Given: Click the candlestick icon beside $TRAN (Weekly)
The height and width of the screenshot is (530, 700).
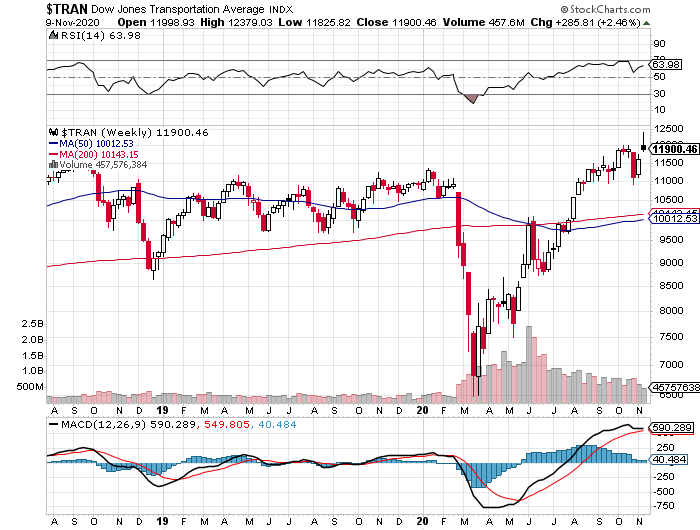Looking at the screenshot, I should click(x=54, y=132).
